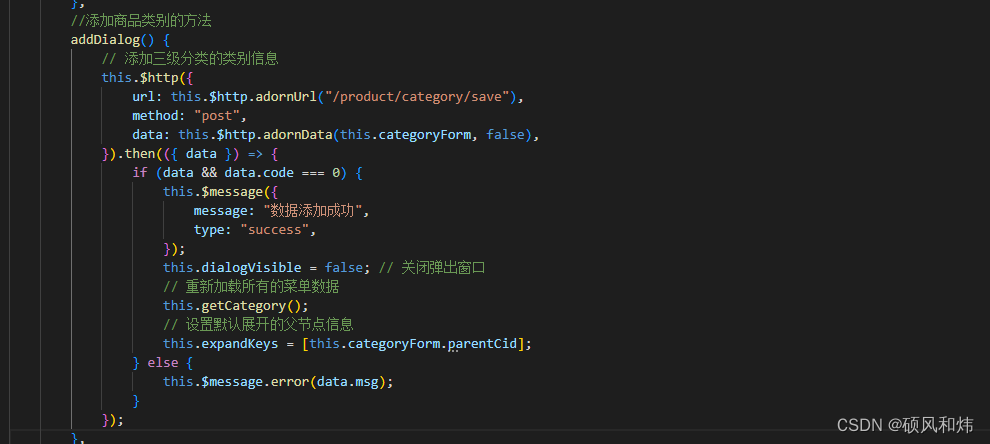Click the 添加商品类别的方法 comment line
Image resolution: width=990 pixels, height=444 pixels.
click(x=141, y=21)
